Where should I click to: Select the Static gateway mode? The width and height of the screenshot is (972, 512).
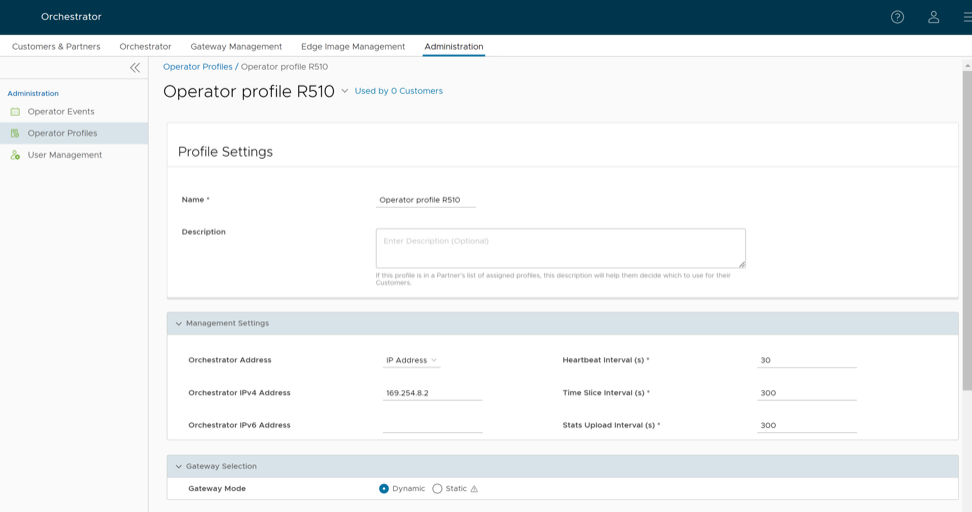(437, 489)
